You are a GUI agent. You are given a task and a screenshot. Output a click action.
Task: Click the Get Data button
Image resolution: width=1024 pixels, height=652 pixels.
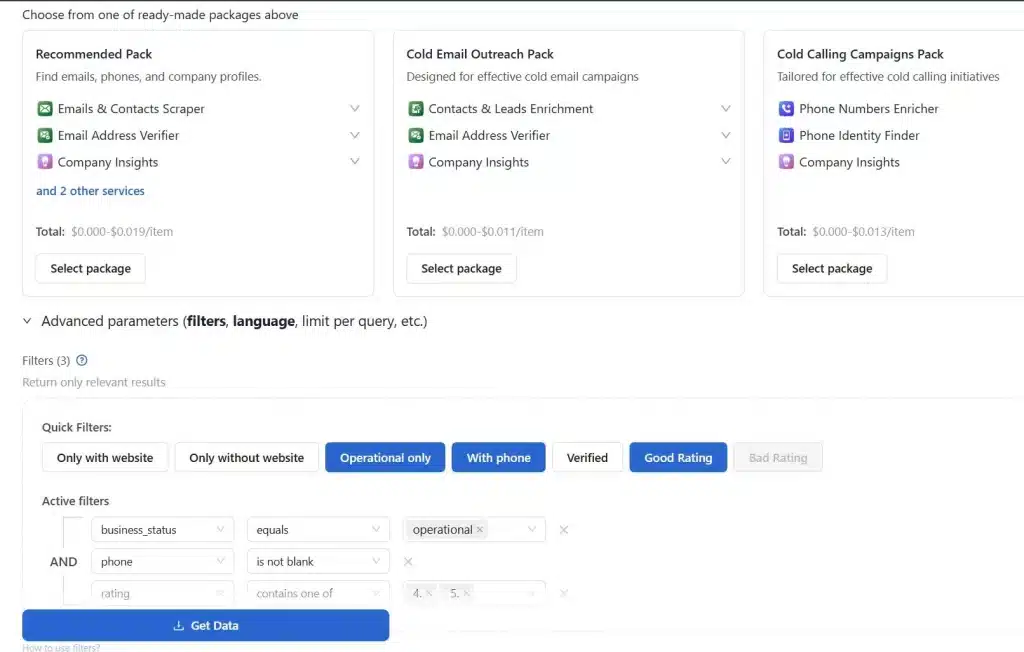pyautogui.click(x=205, y=624)
